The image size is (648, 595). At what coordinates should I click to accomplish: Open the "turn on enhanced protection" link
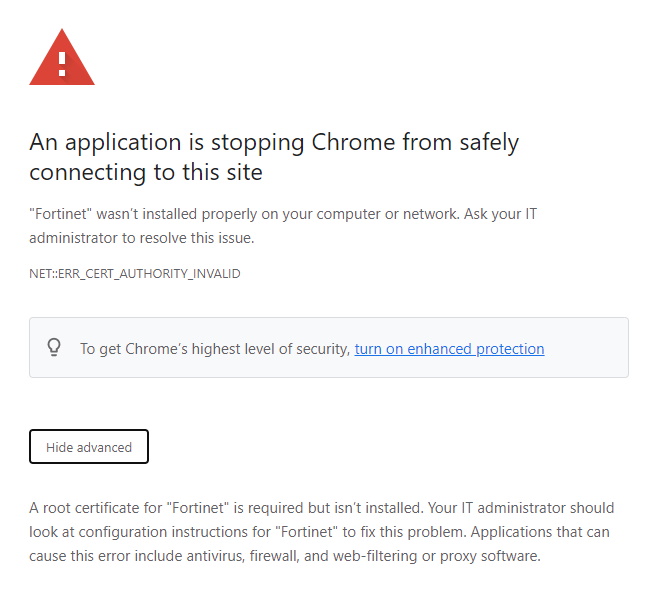449,349
